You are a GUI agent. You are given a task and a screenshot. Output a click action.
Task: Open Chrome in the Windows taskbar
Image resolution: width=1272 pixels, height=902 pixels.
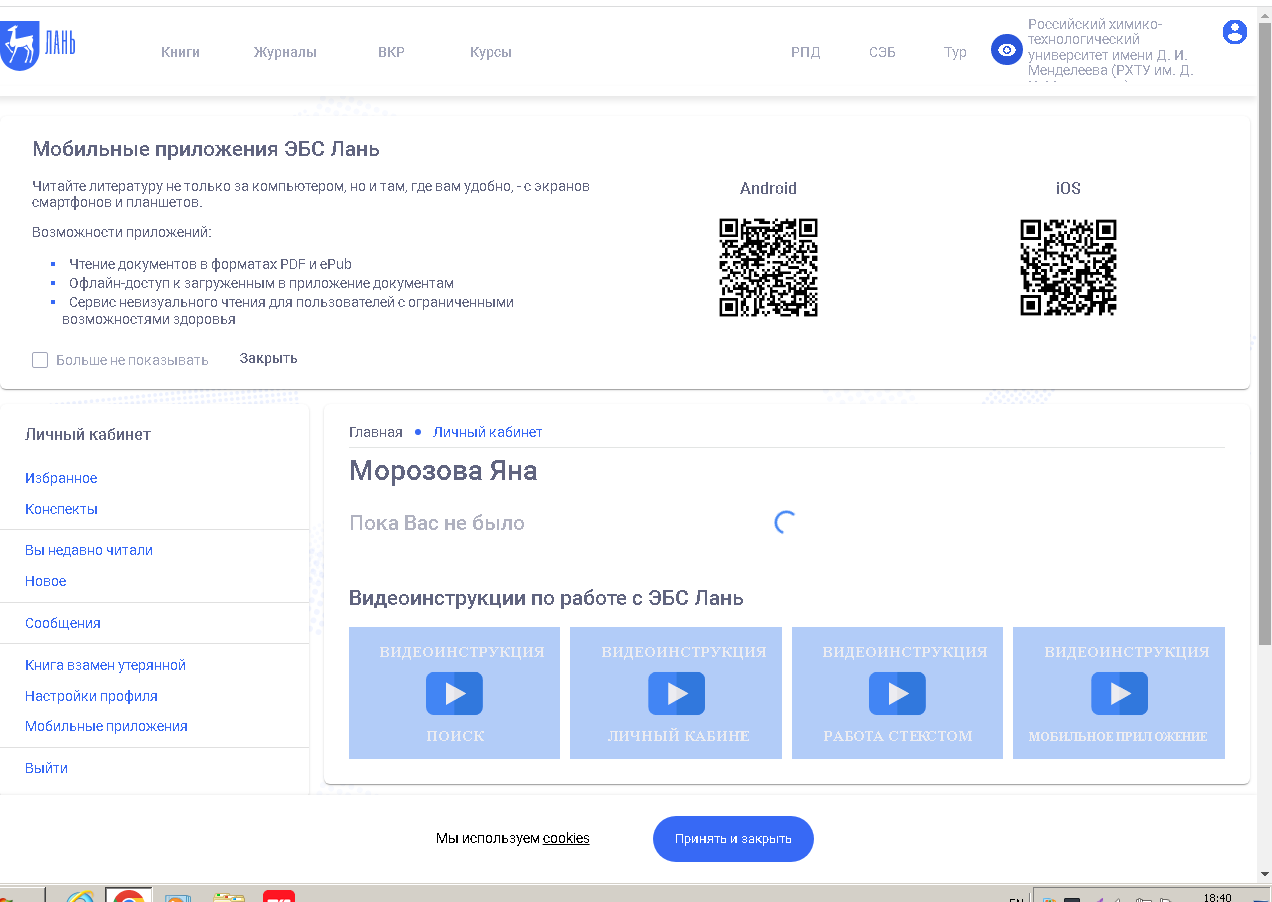[129, 895]
